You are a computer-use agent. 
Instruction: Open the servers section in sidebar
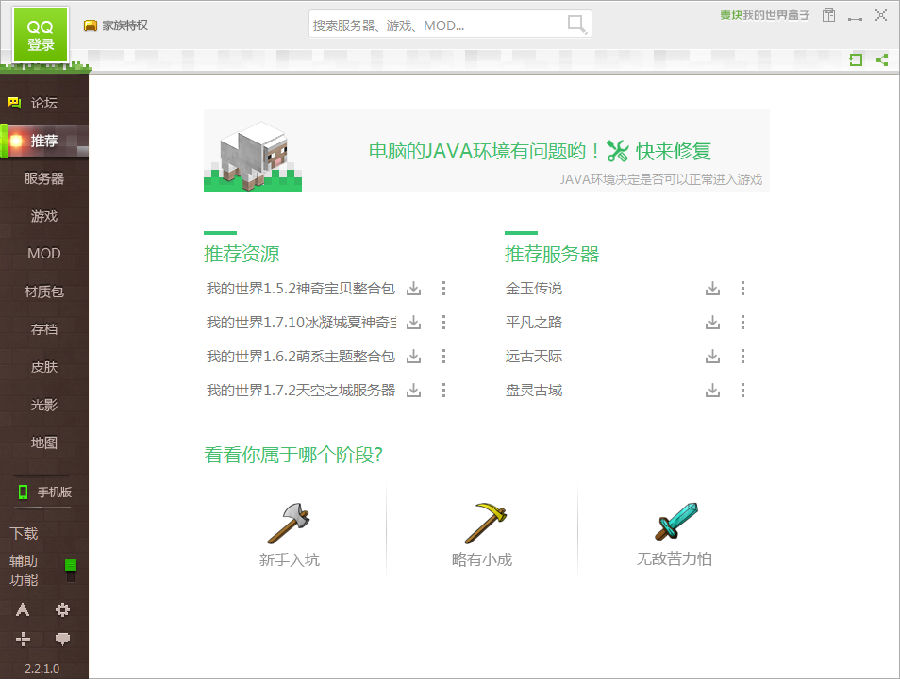[44, 179]
